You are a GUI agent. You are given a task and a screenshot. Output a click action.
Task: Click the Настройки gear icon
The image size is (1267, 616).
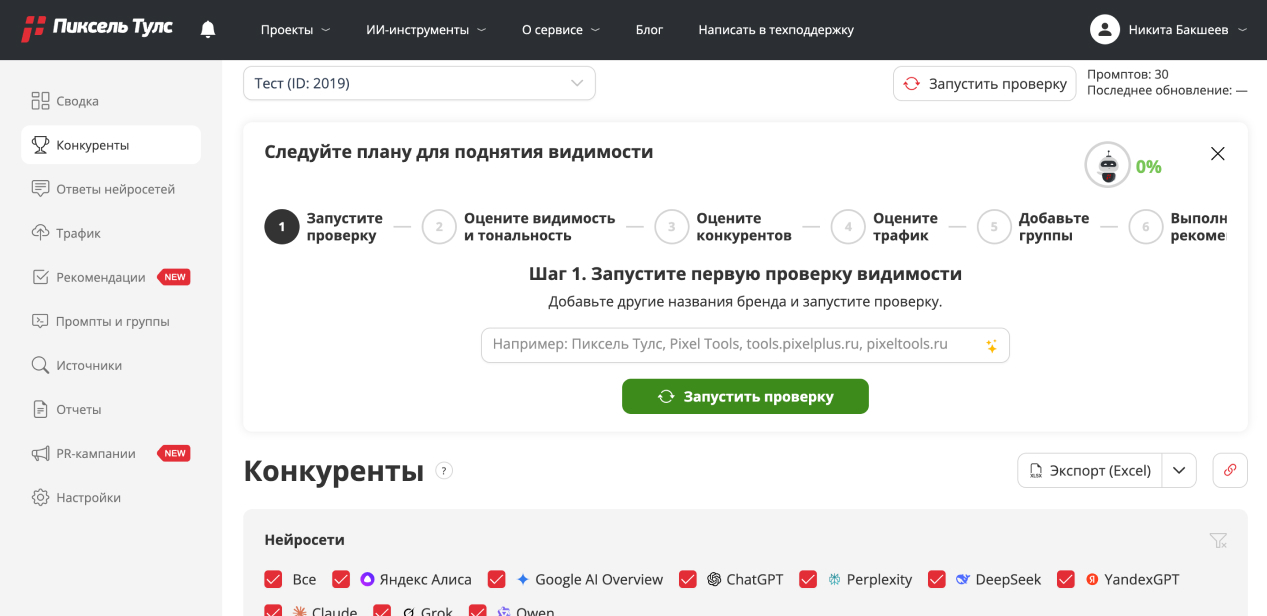(x=40, y=497)
